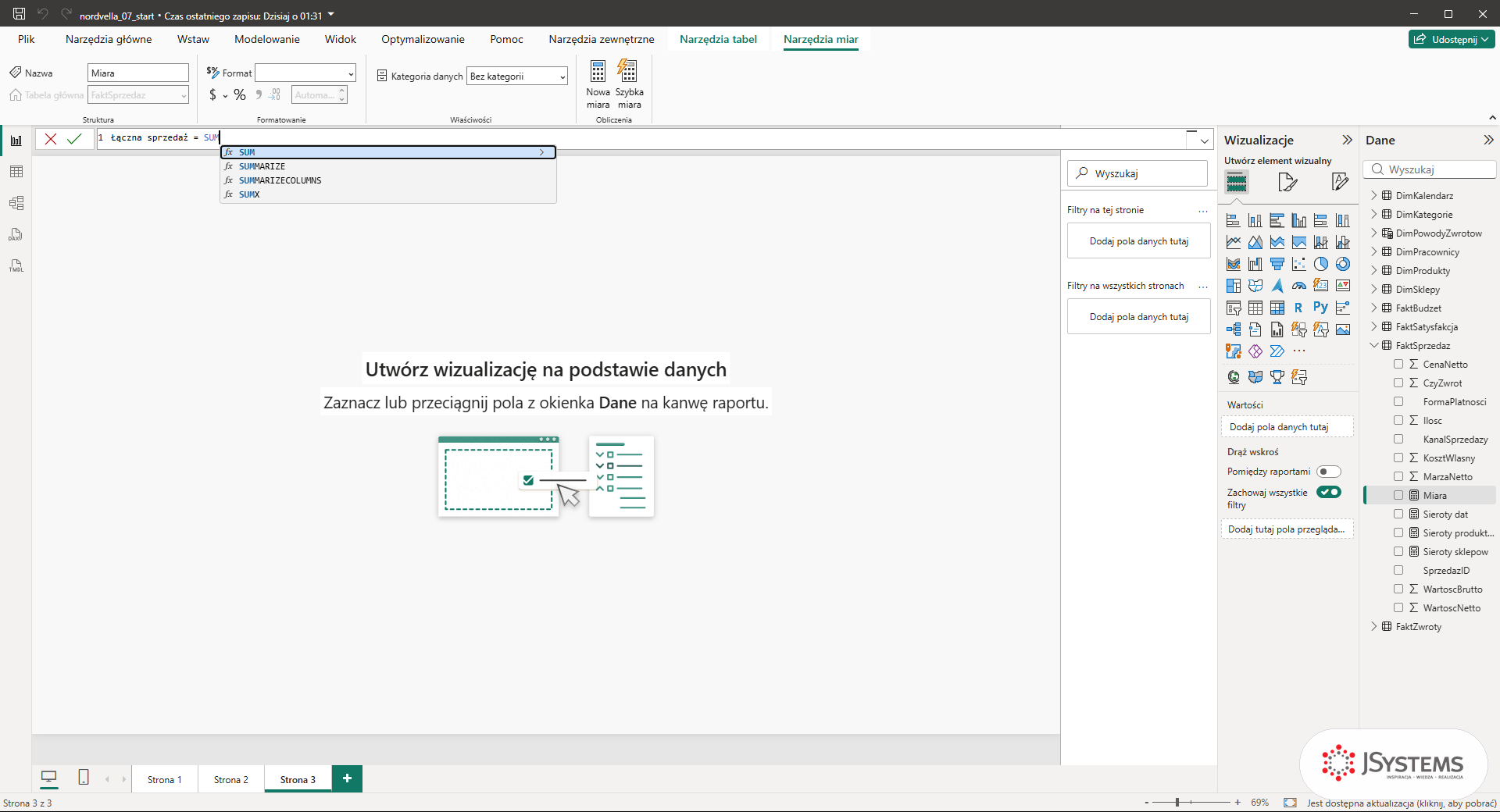Open the Widok ribbon tab
Viewport: 1500px width, 812px height.
point(341,39)
